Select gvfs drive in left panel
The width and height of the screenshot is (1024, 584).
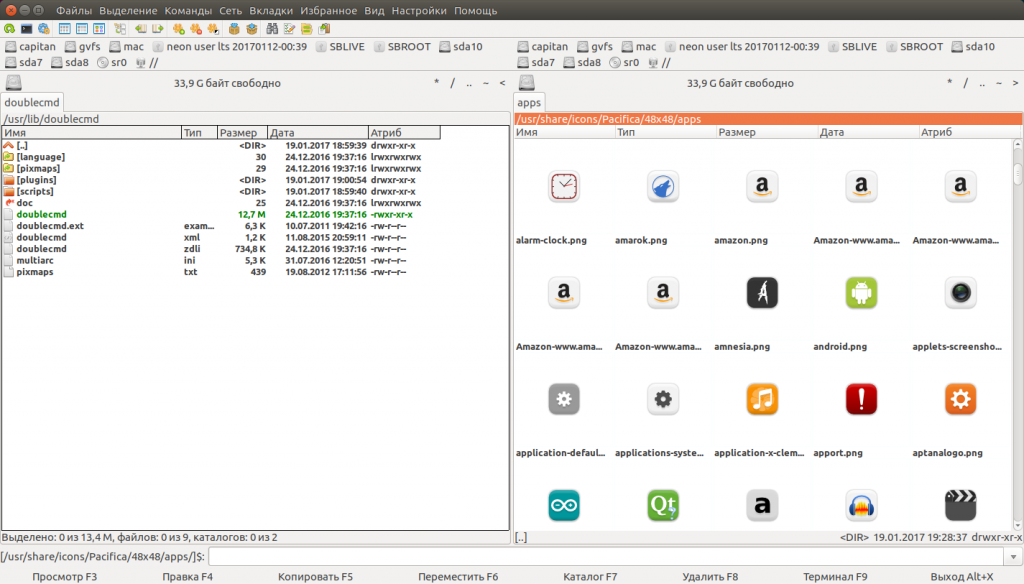[x=82, y=46]
